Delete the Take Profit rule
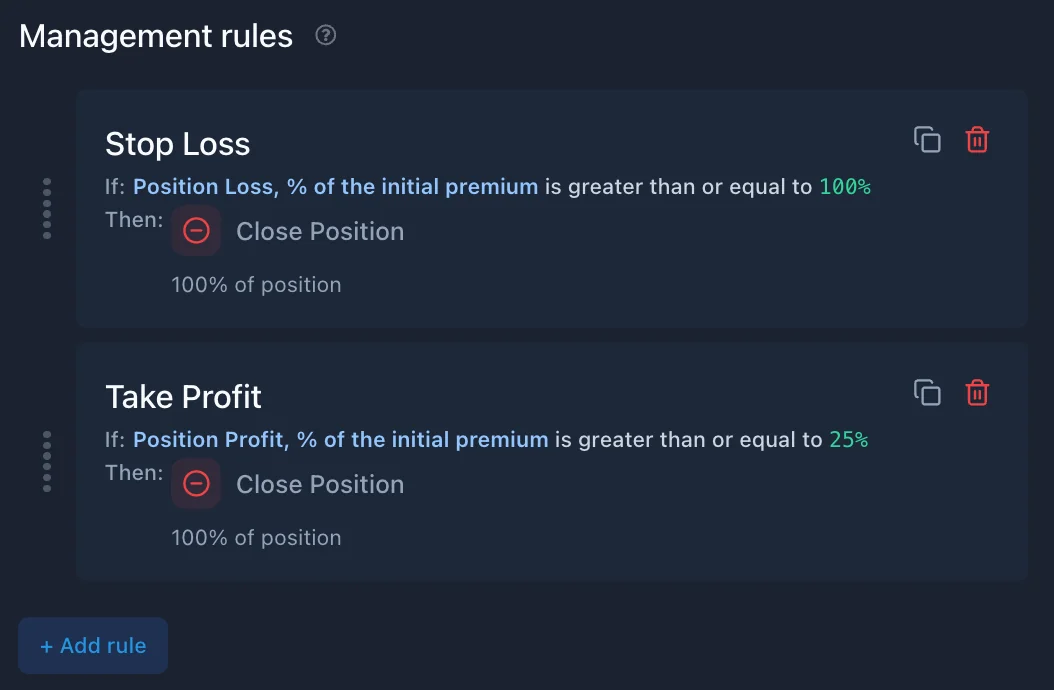 pos(977,393)
